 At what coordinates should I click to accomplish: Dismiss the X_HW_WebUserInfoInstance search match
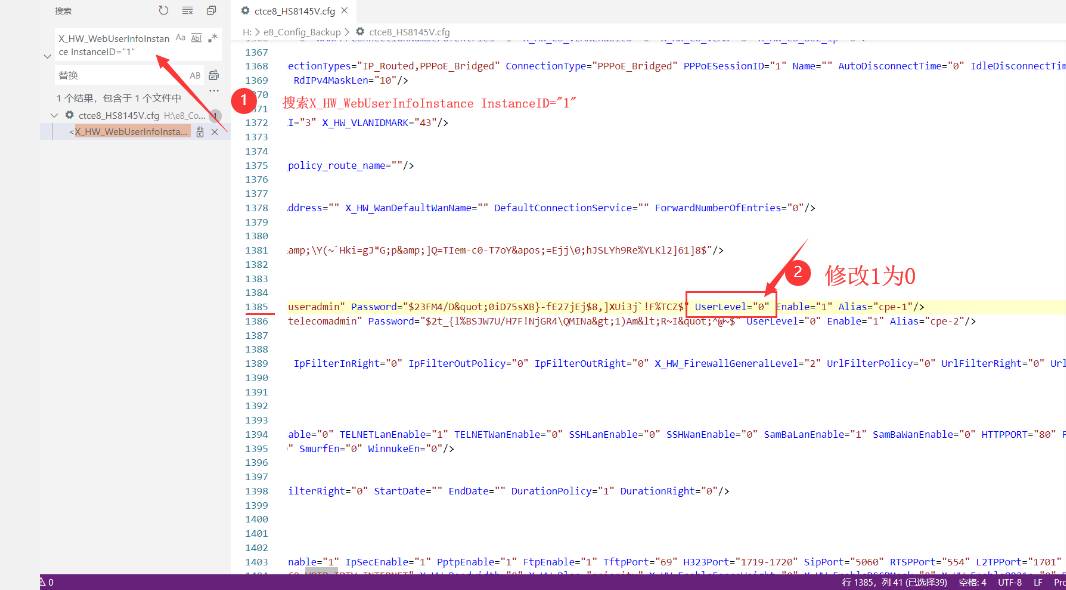(x=214, y=132)
